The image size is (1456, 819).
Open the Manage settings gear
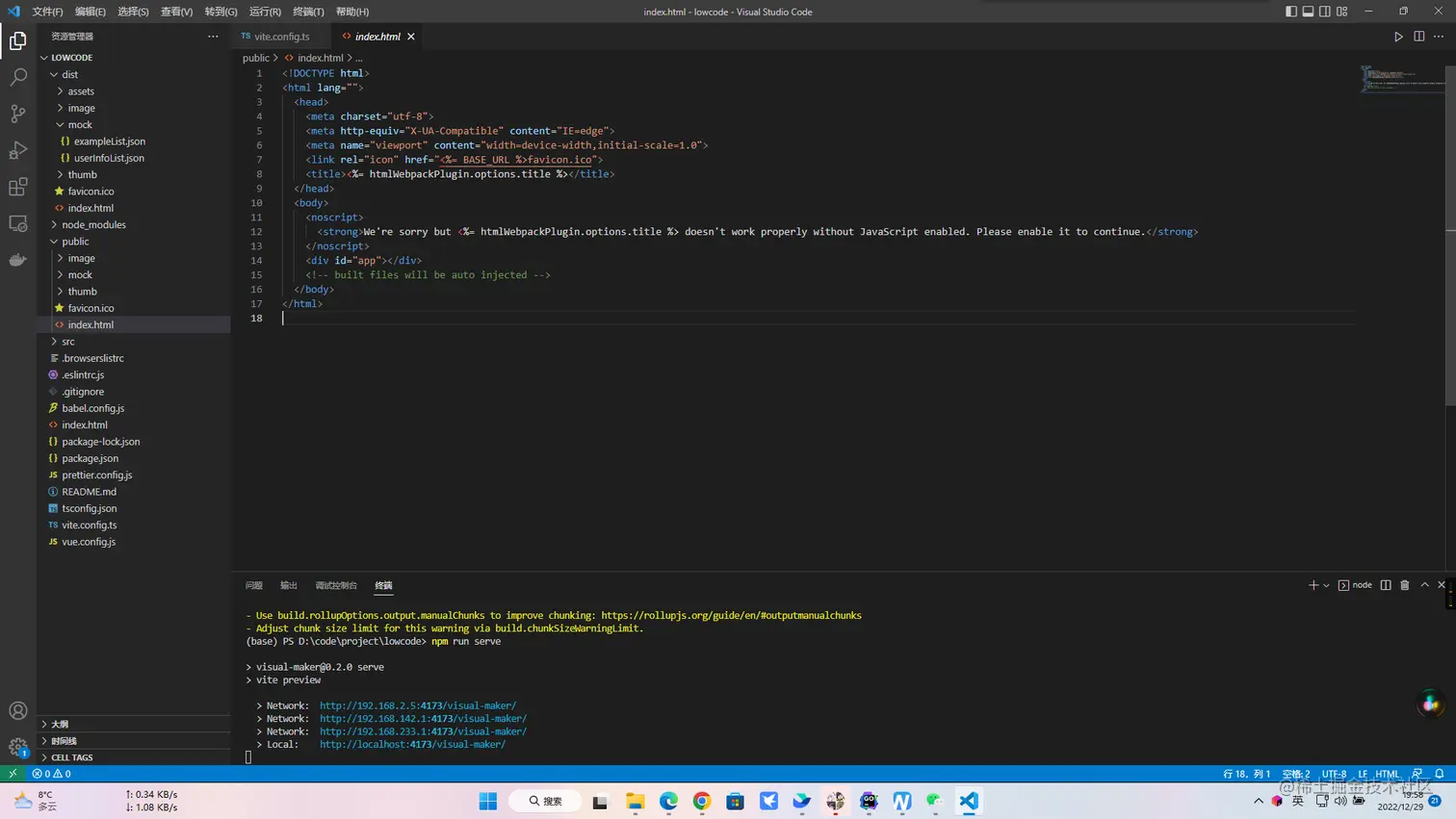point(18,747)
